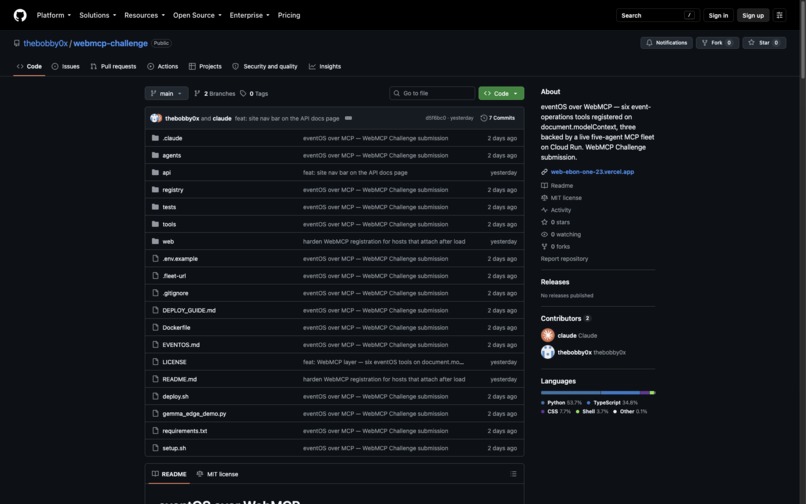The width and height of the screenshot is (806, 504).
Task: Expand the Enterprise dropdown
Action: [249, 15]
